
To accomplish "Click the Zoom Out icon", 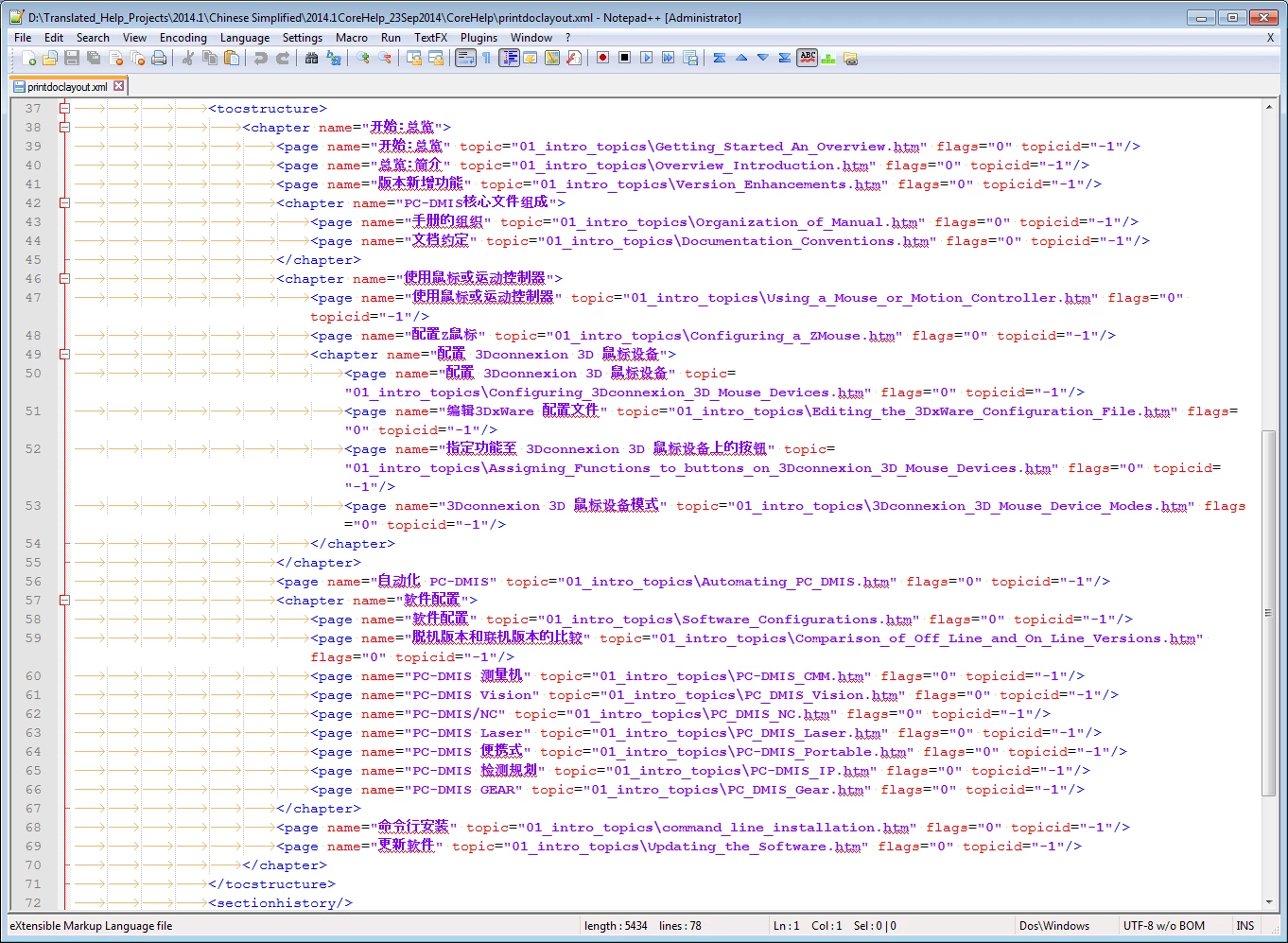I will click(x=385, y=59).
